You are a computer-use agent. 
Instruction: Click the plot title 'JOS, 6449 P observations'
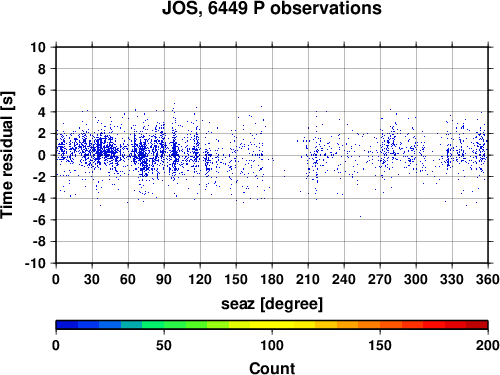click(x=272, y=8)
